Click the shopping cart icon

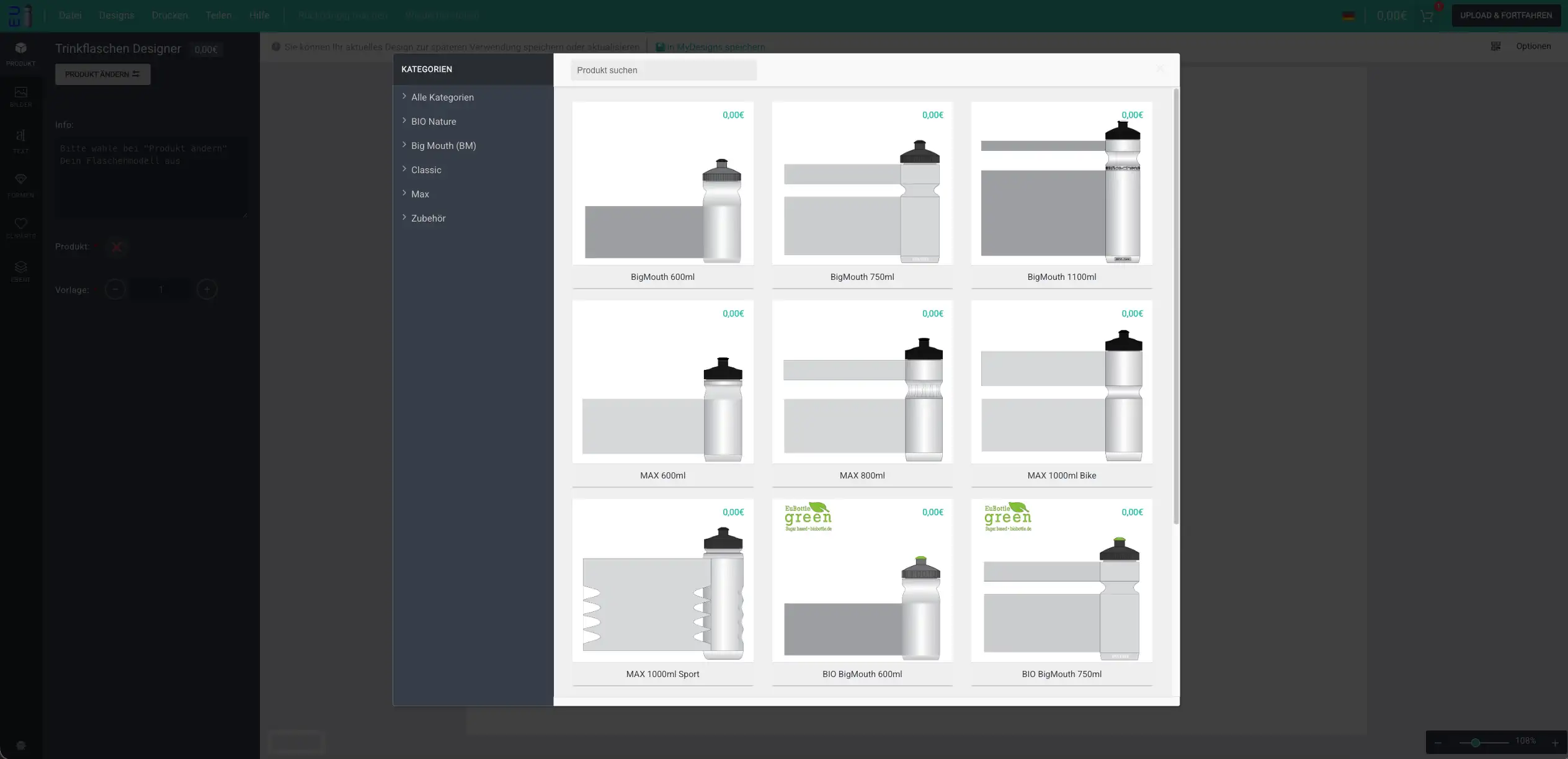[x=1427, y=16]
